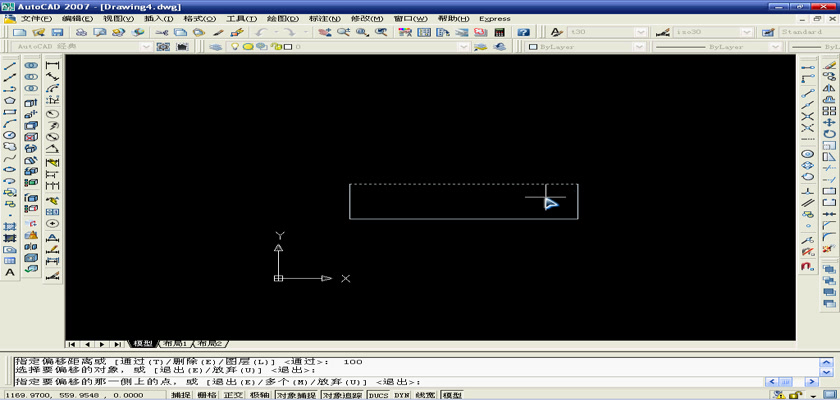Click the New drawing icon
The width and height of the screenshot is (840, 400).
(x=19, y=32)
